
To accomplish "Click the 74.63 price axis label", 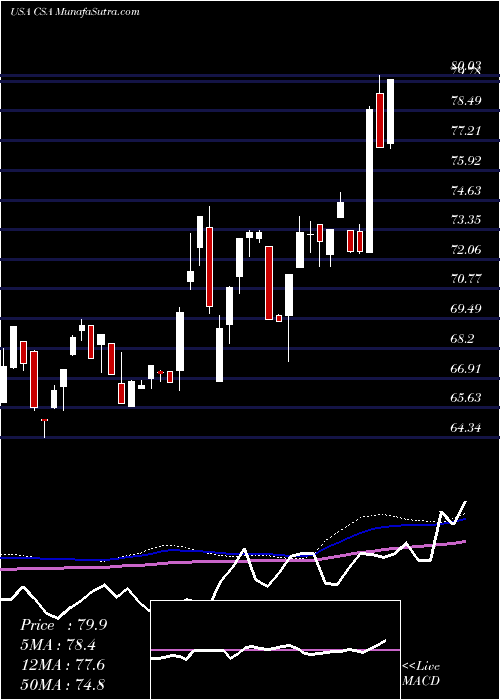I will [x=467, y=190].
